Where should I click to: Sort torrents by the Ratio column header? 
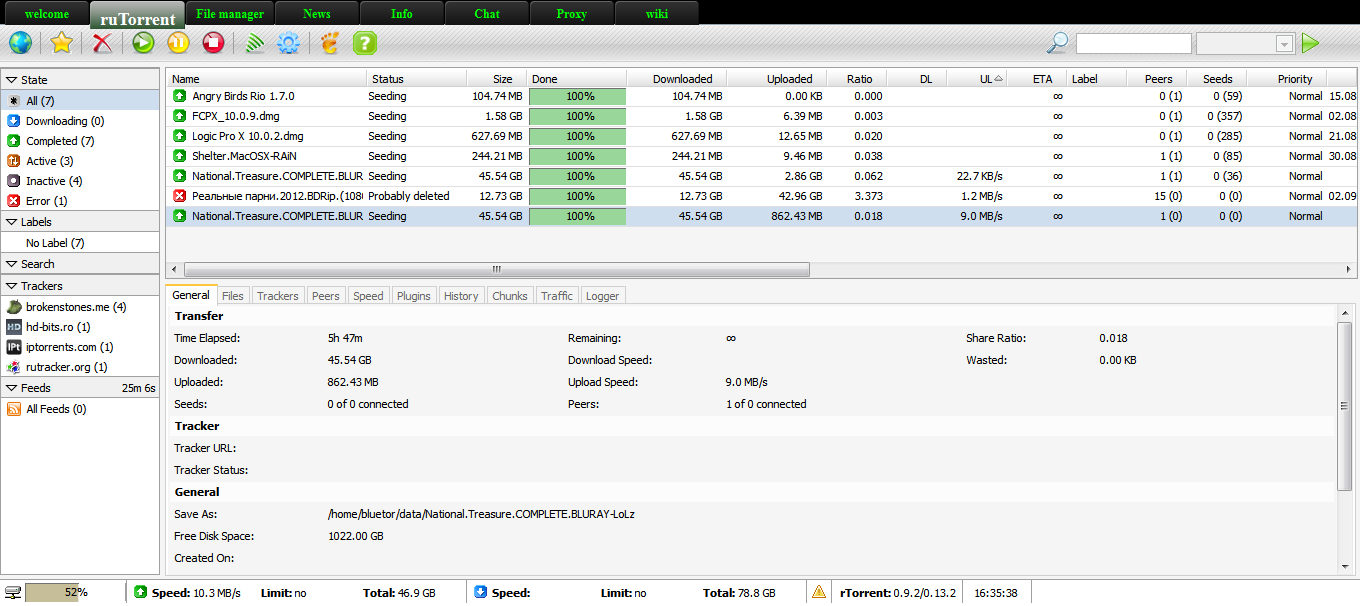(x=857, y=79)
